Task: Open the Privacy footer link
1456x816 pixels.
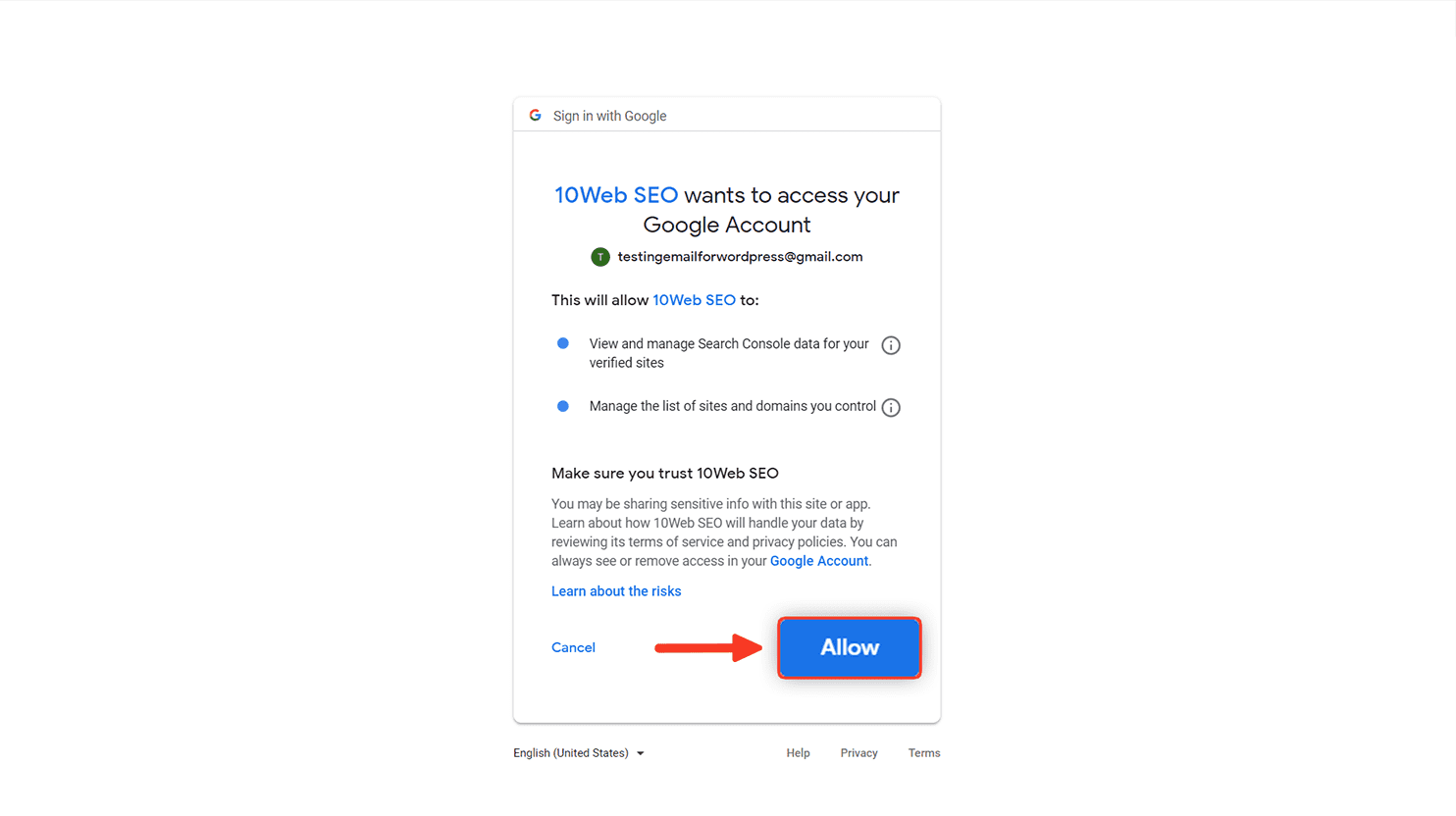Action: point(858,753)
